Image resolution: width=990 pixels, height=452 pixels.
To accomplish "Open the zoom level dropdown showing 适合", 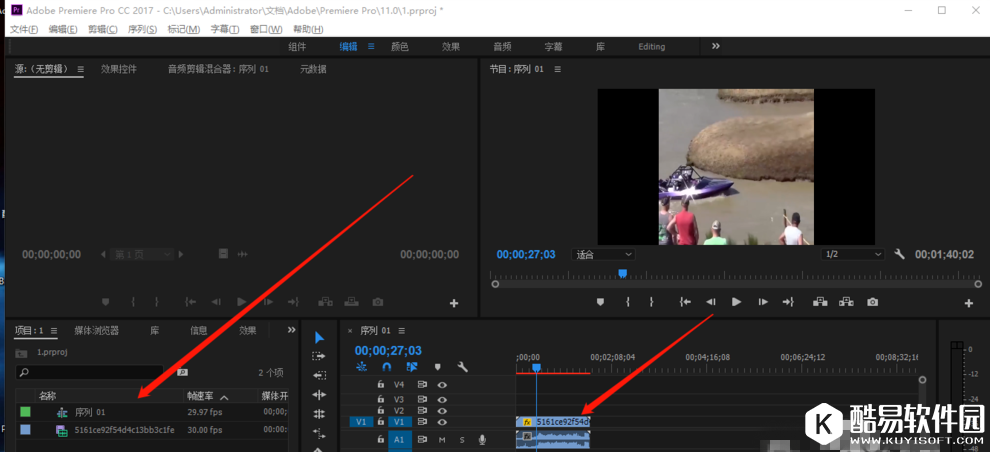I will (x=603, y=255).
